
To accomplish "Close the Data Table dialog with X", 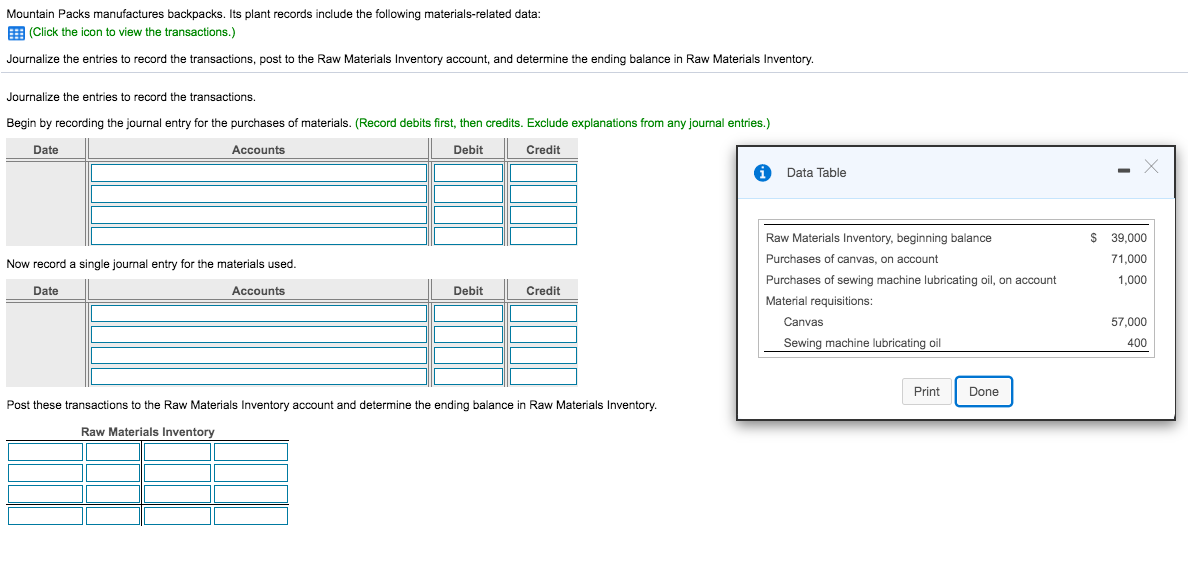I will coord(1151,167).
